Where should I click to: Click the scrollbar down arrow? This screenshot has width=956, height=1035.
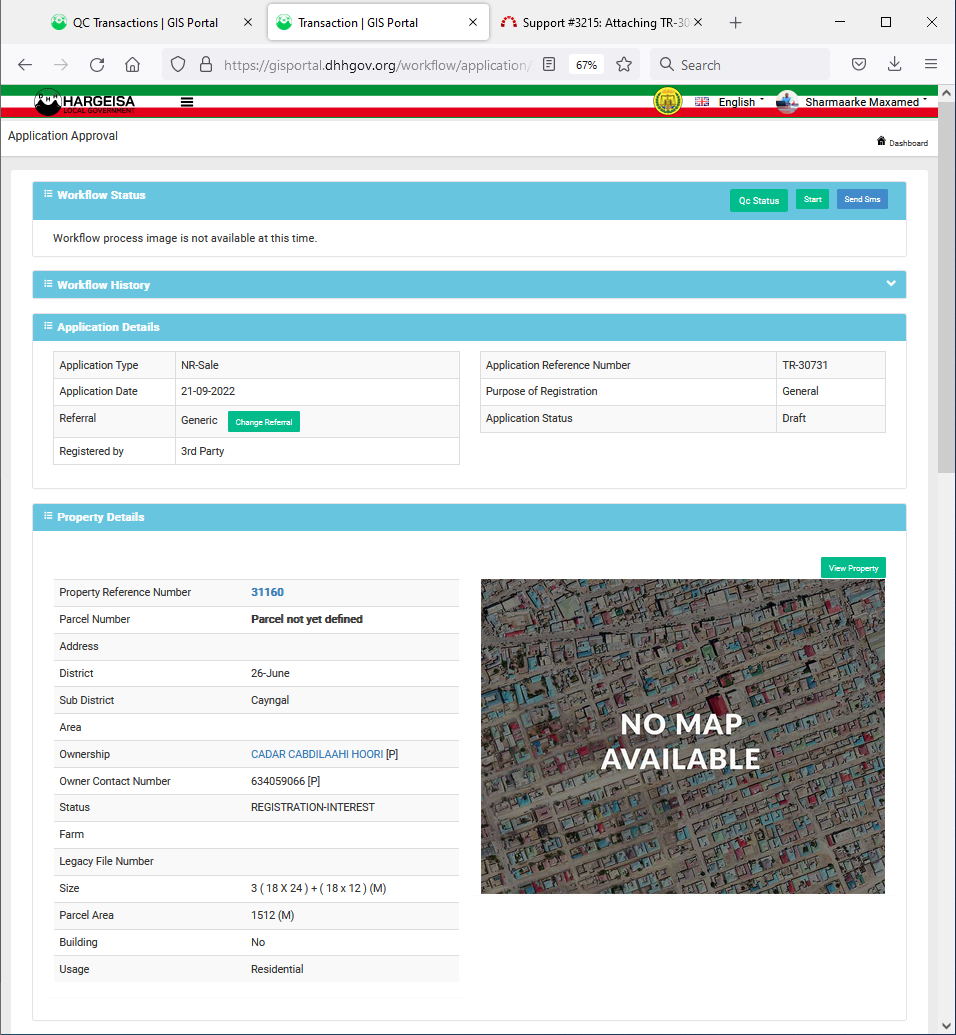tap(946, 1026)
